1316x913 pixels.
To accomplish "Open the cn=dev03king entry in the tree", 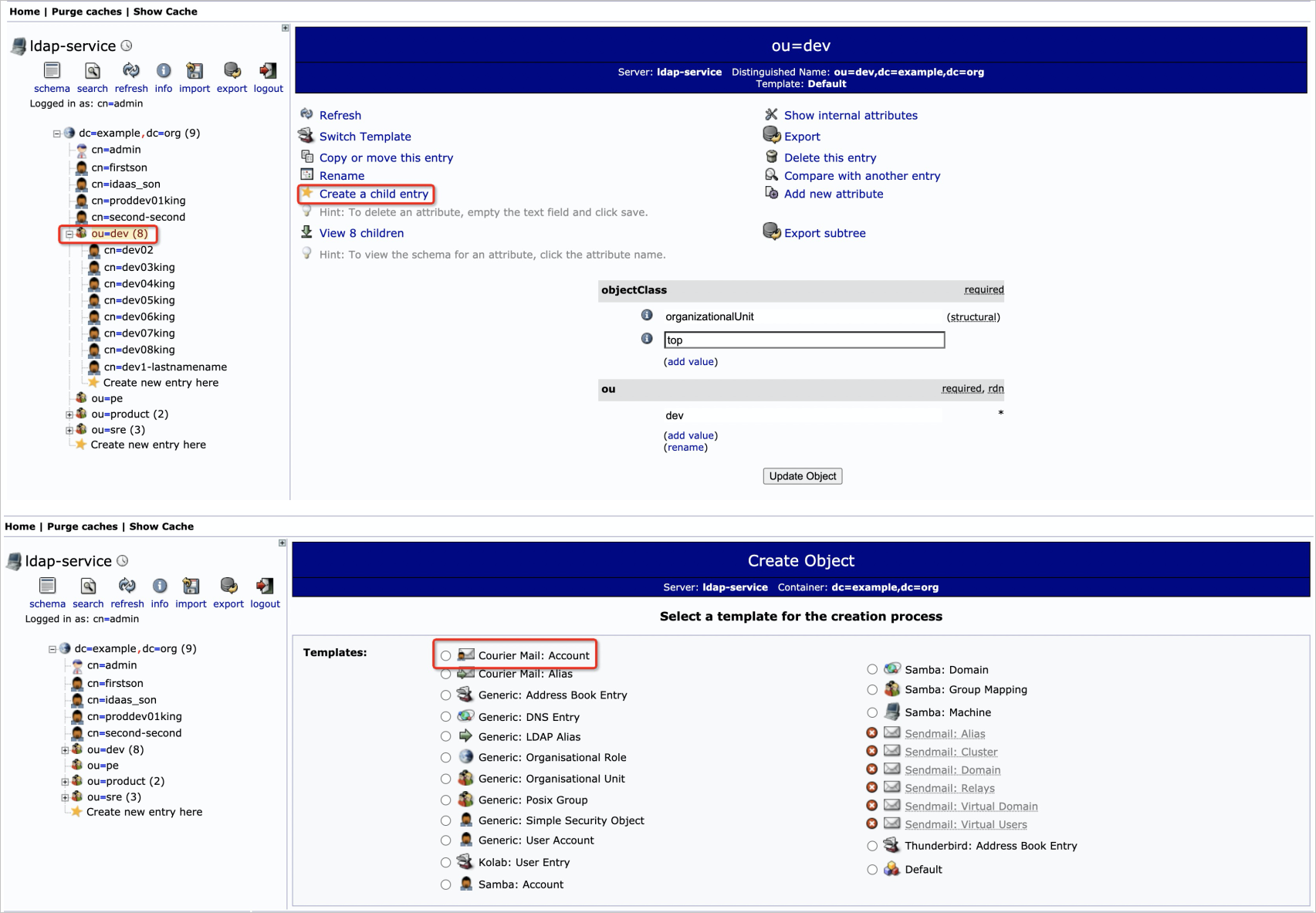I will tap(140, 267).
